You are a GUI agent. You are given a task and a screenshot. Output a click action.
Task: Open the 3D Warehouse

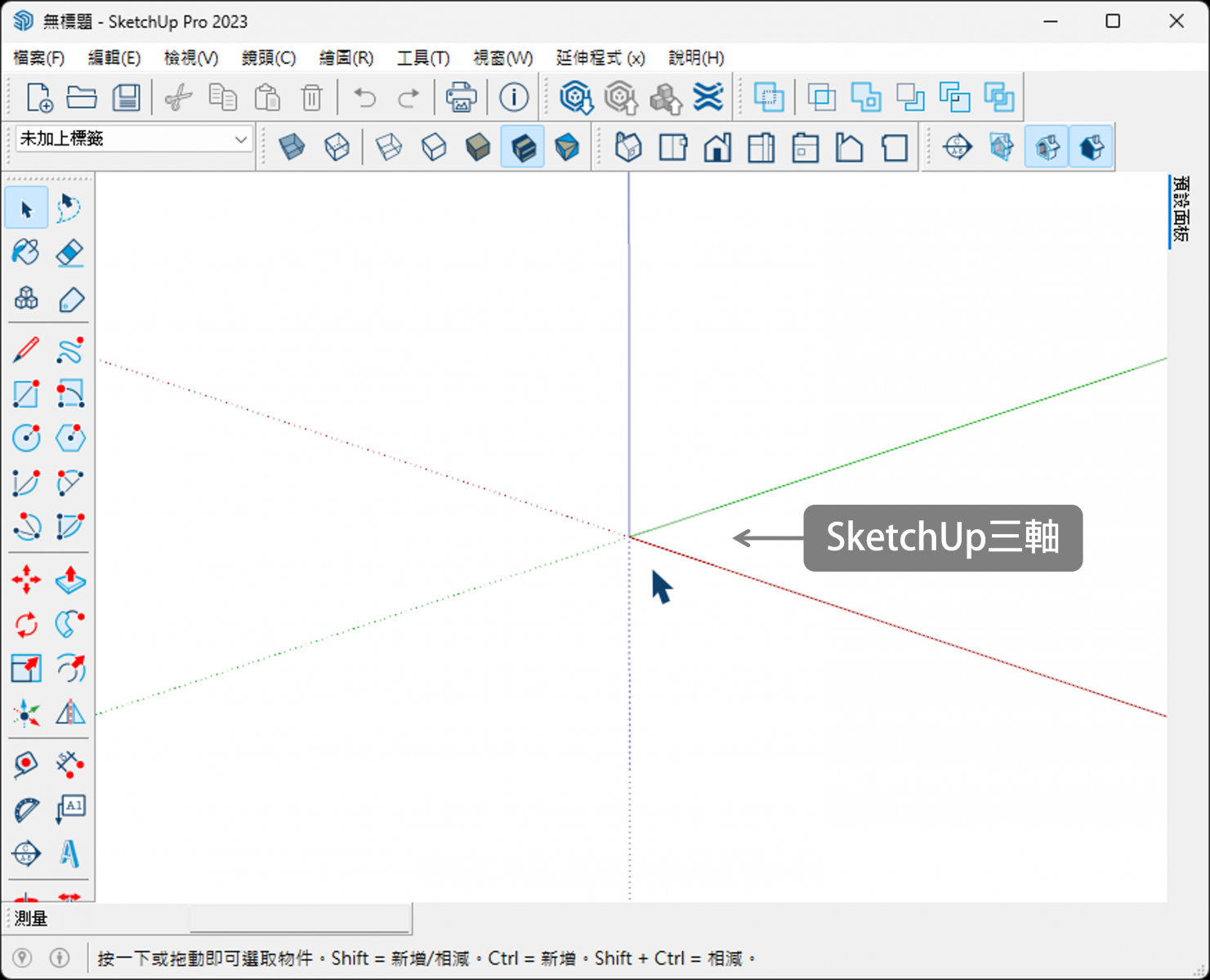click(576, 97)
